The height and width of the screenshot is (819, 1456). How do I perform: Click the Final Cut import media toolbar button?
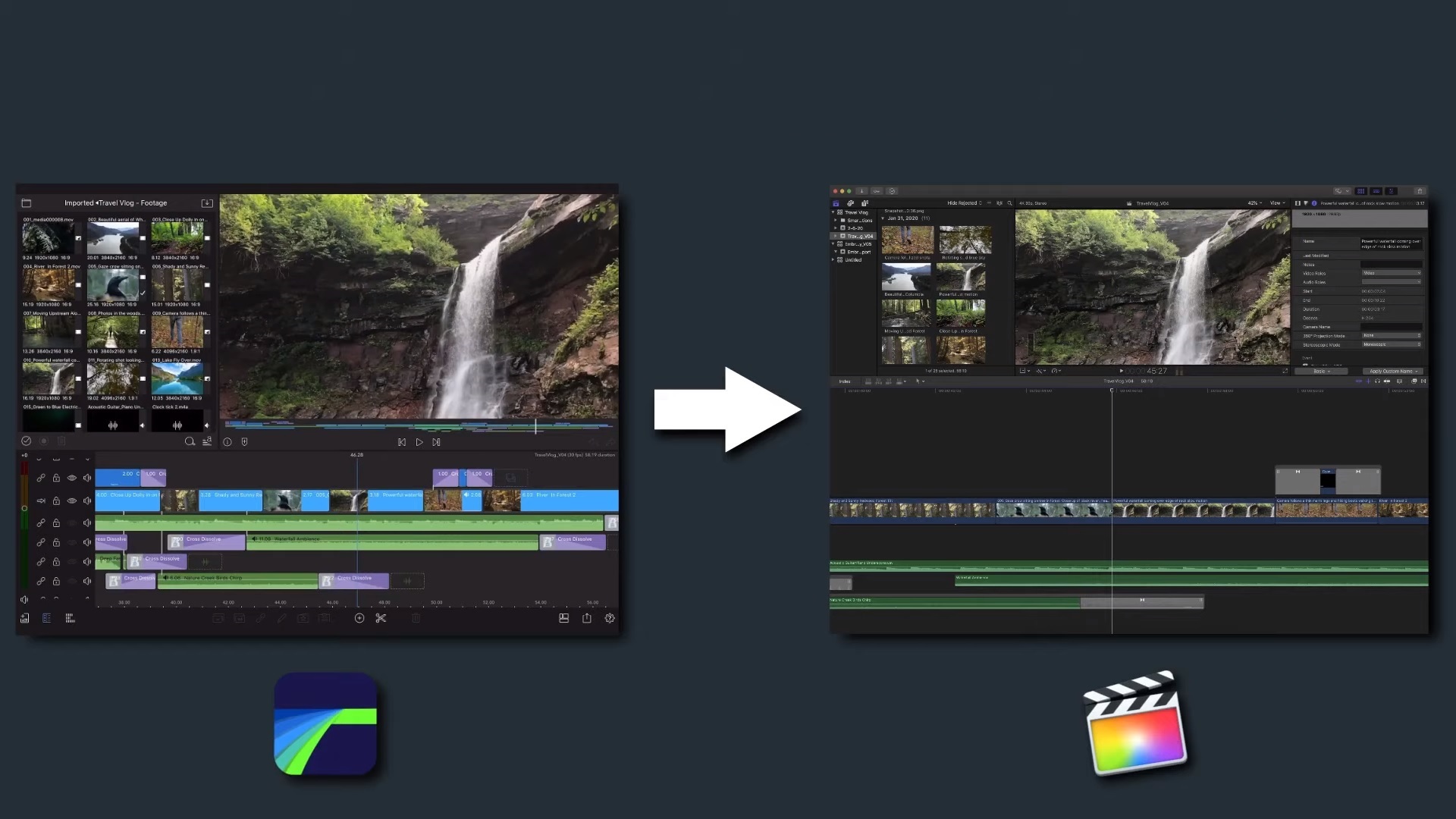[861, 191]
